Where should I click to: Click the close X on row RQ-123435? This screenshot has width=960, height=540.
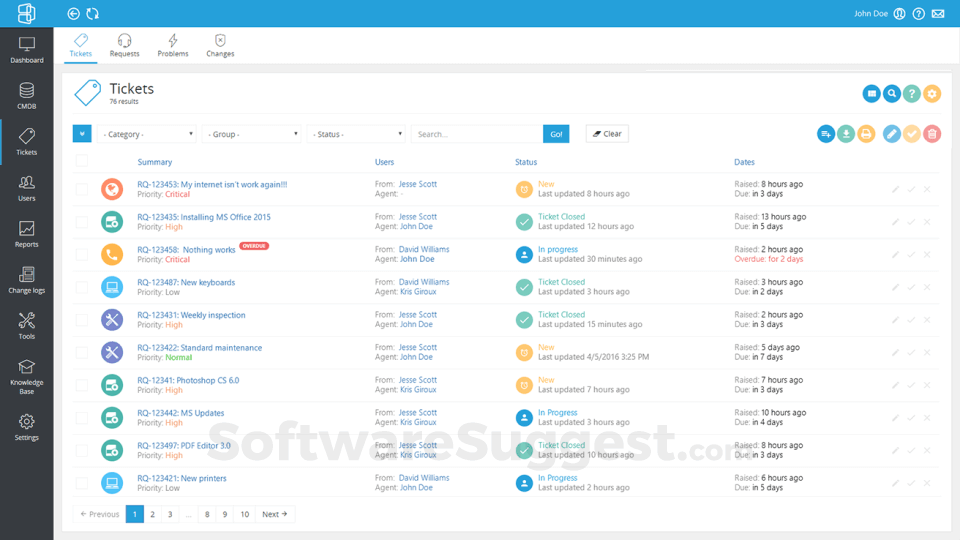(927, 222)
